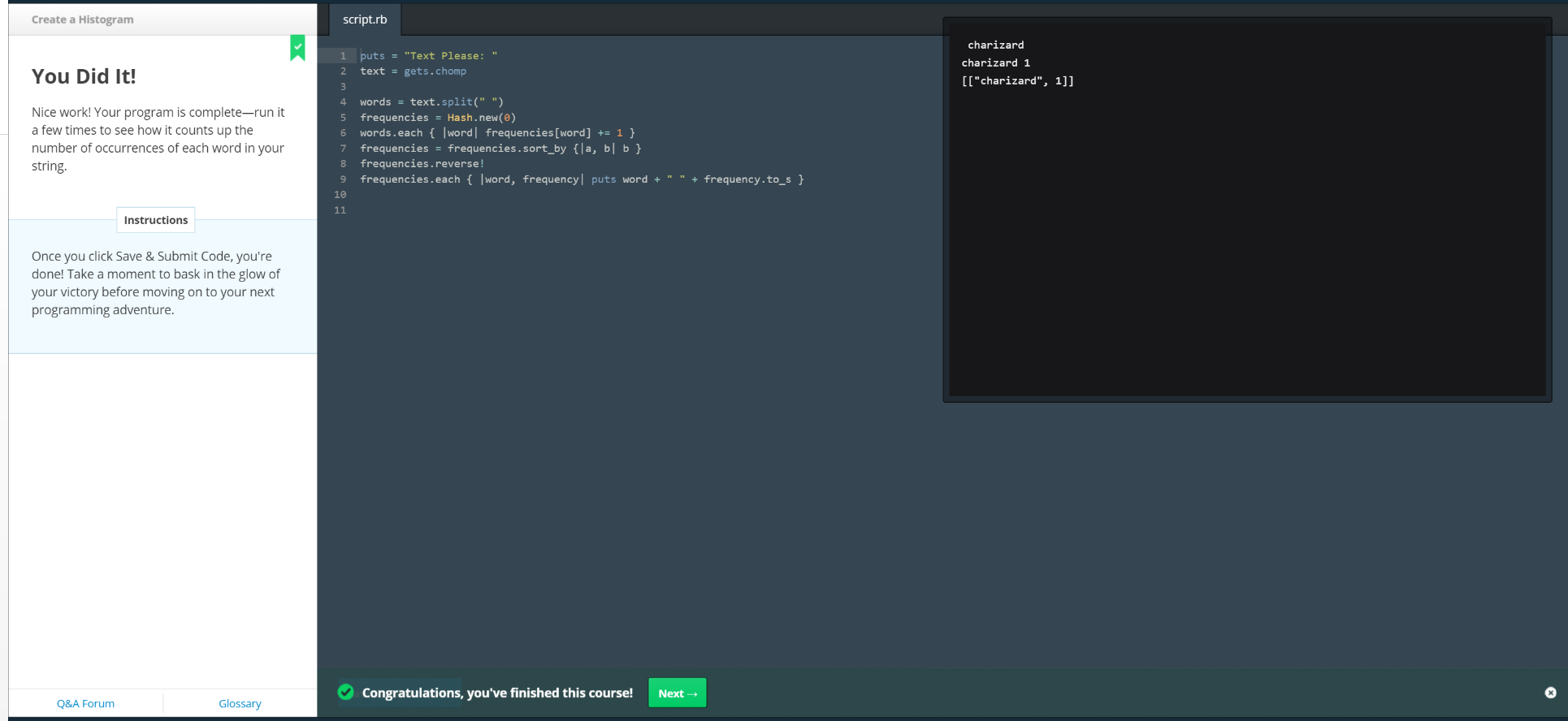This screenshot has height=721, width=1568.
Task: Select the script.rb tab
Action: point(365,19)
